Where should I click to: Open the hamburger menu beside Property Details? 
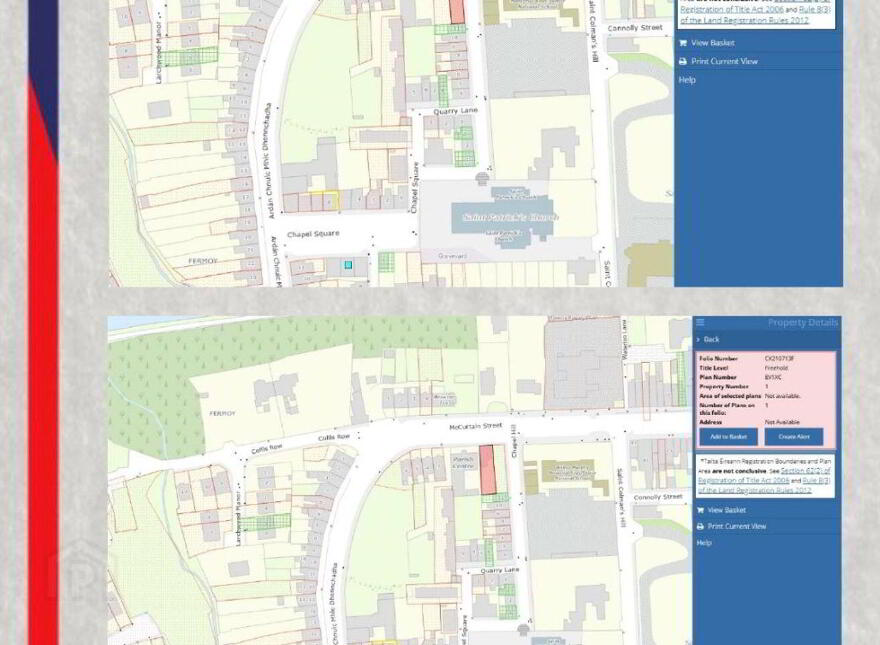pyautogui.click(x=700, y=322)
